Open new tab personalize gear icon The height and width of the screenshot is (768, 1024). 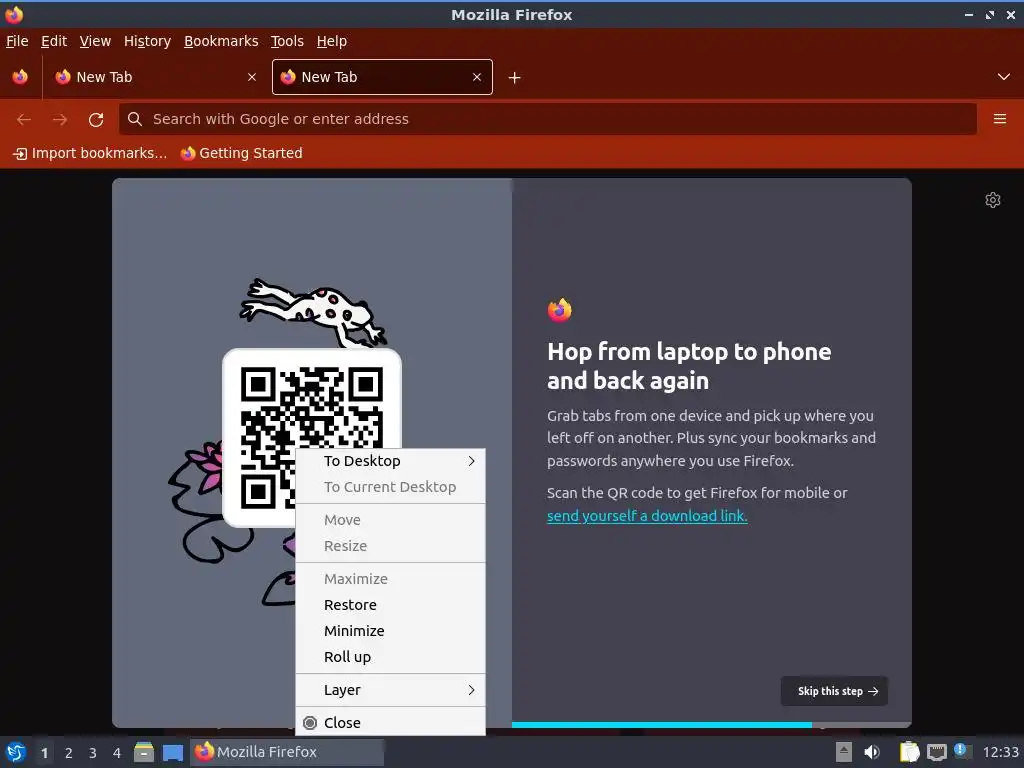pyautogui.click(x=993, y=200)
